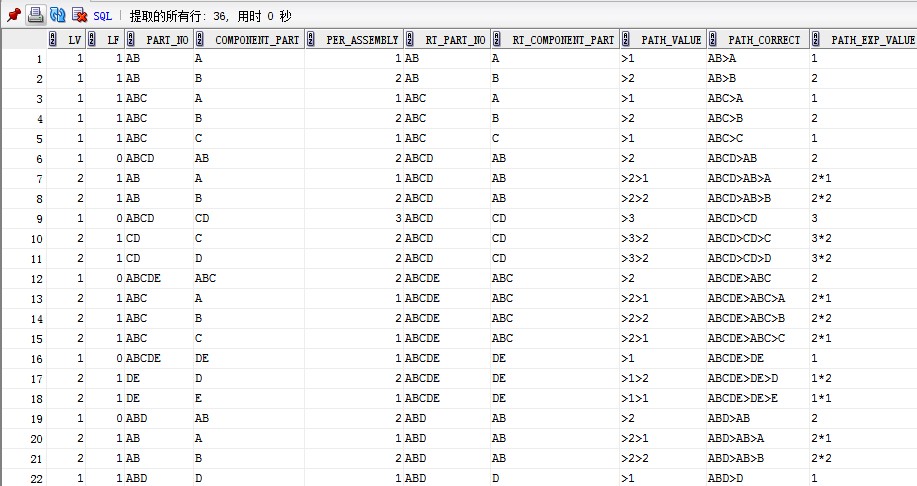Select row number 16 in the grid

click(x=25, y=359)
